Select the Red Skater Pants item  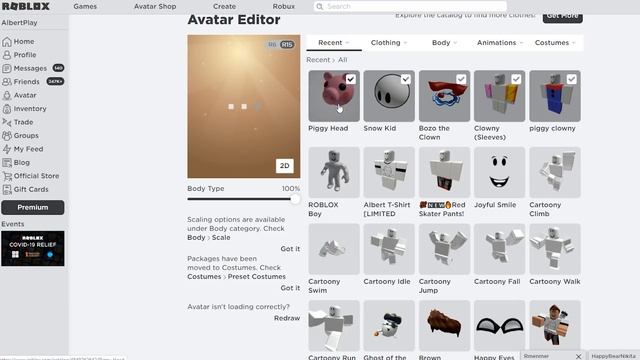(x=444, y=173)
